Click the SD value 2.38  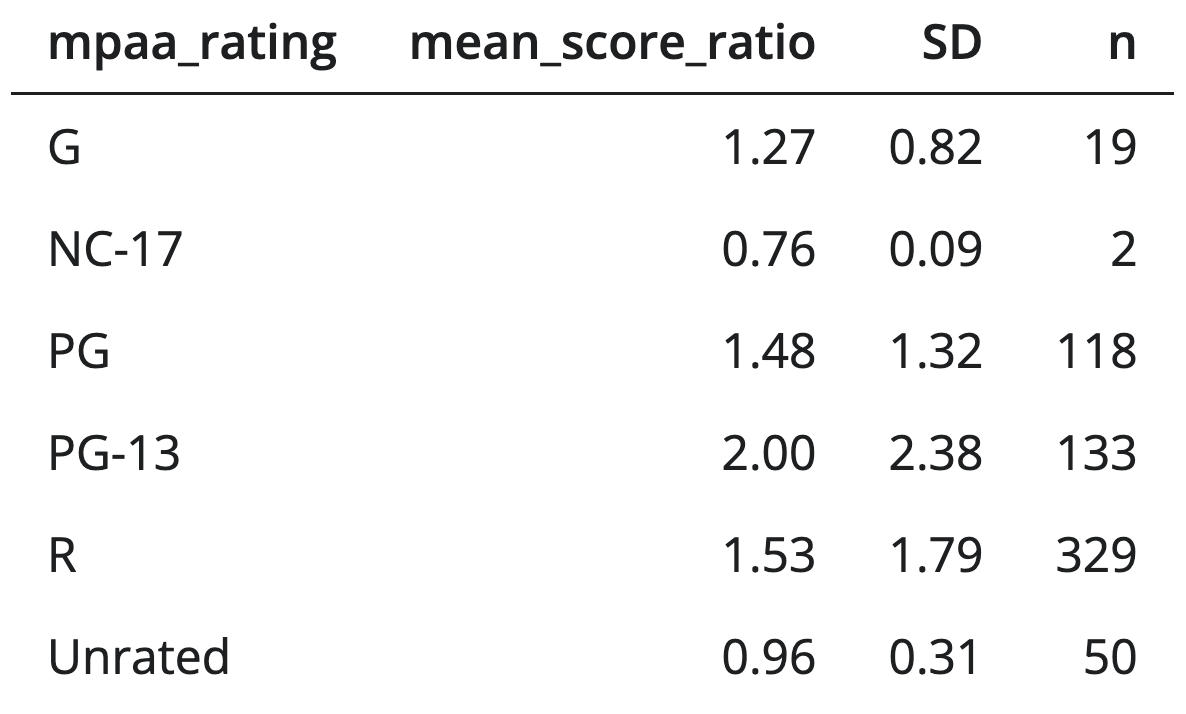click(935, 454)
